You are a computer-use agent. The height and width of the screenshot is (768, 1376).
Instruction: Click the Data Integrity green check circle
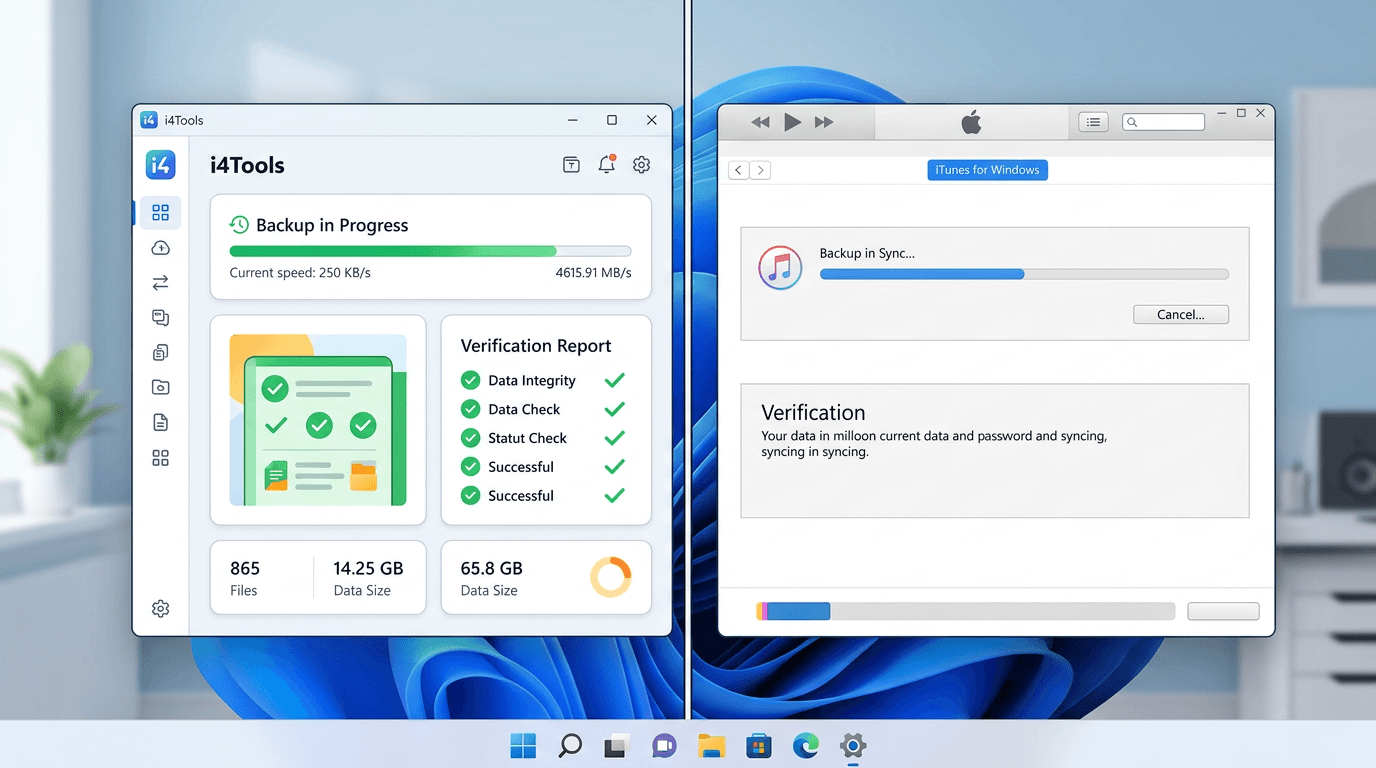coord(470,380)
